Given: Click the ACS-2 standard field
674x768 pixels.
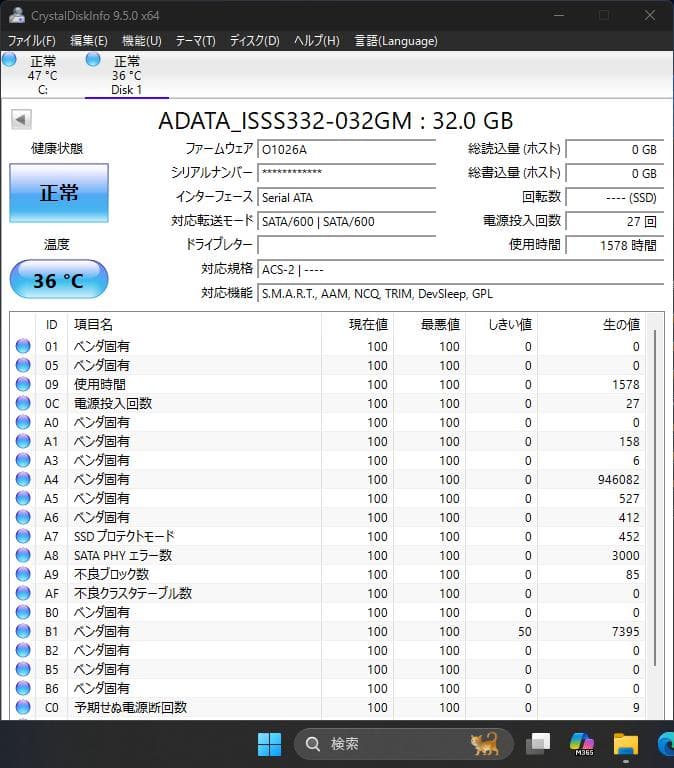Looking at the screenshot, I should click(x=460, y=269).
